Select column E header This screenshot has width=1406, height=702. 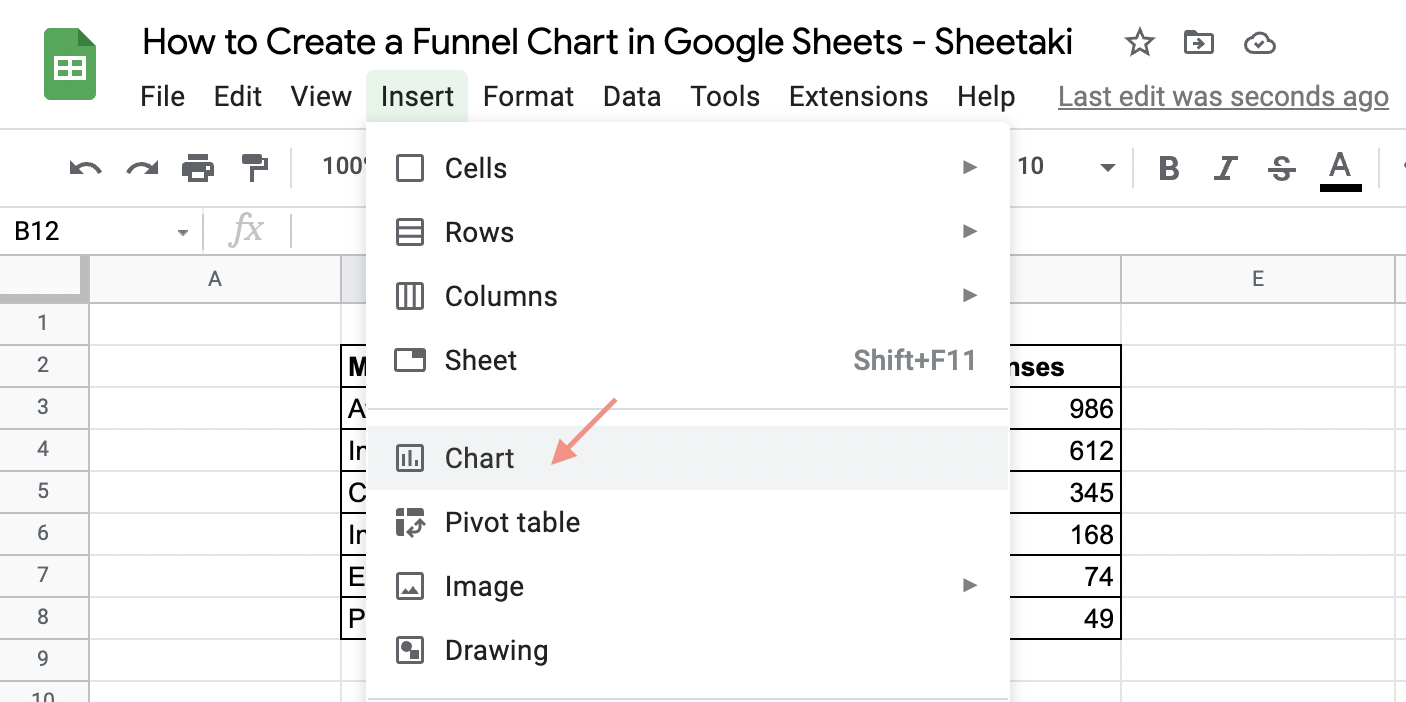pos(1257,280)
